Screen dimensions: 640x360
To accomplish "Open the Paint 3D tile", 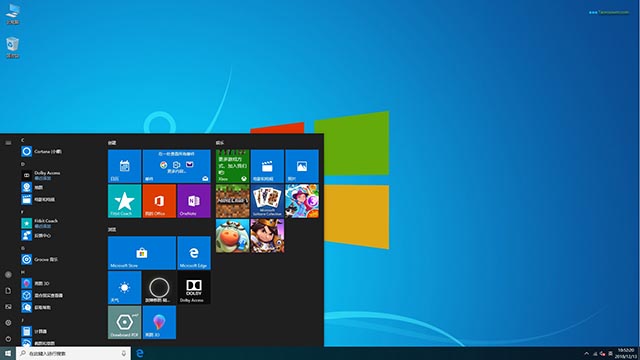I will 159,322.
